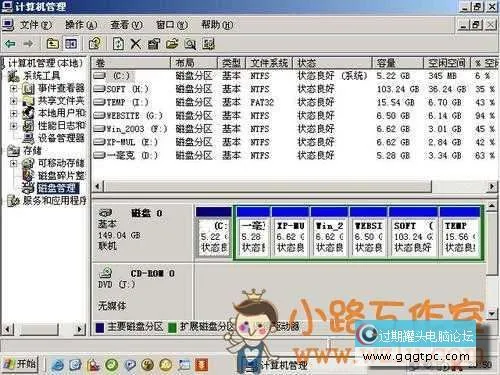The height and width of the screenshot is (375, 500).
Task: Sort by the 文件系统 column header
Action: (x=269, y=63)
